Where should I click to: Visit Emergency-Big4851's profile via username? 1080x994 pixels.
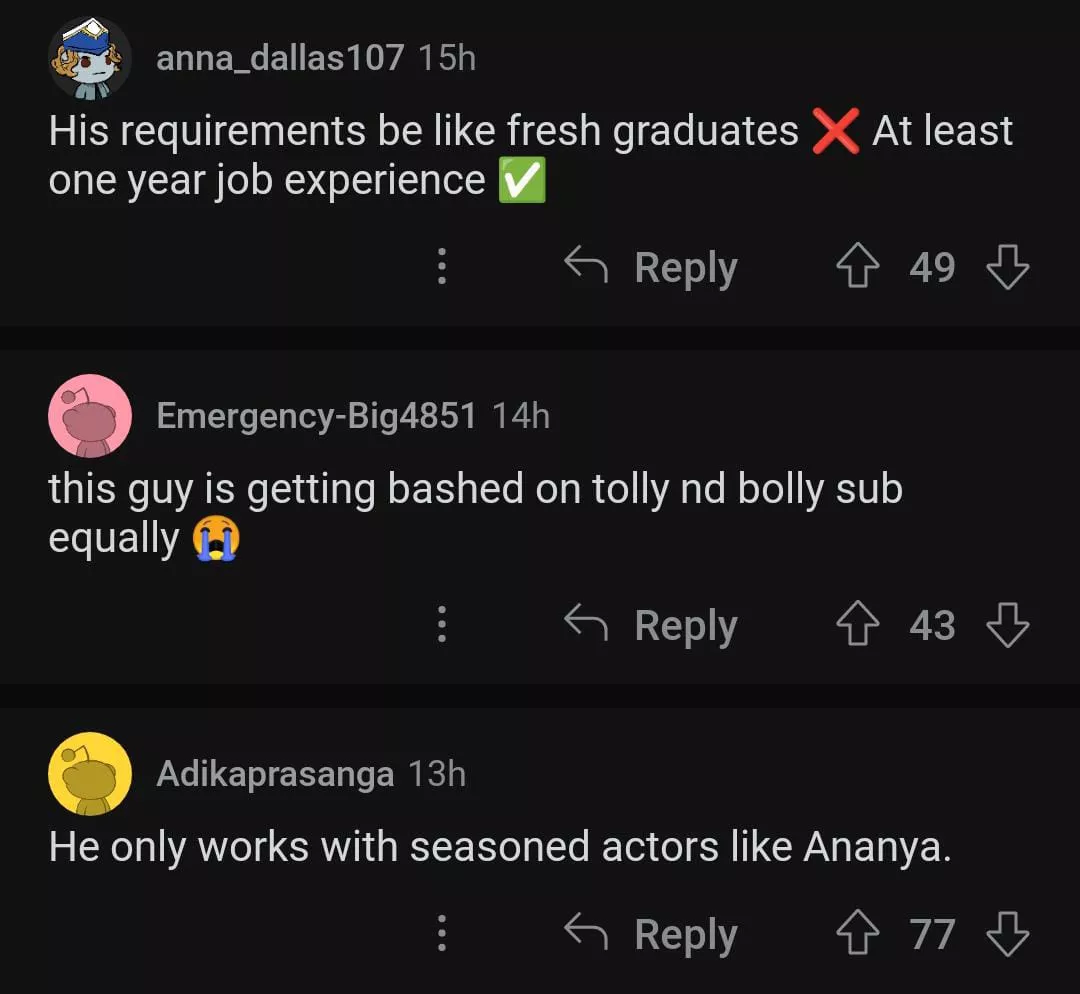click(x=316, y=416)
